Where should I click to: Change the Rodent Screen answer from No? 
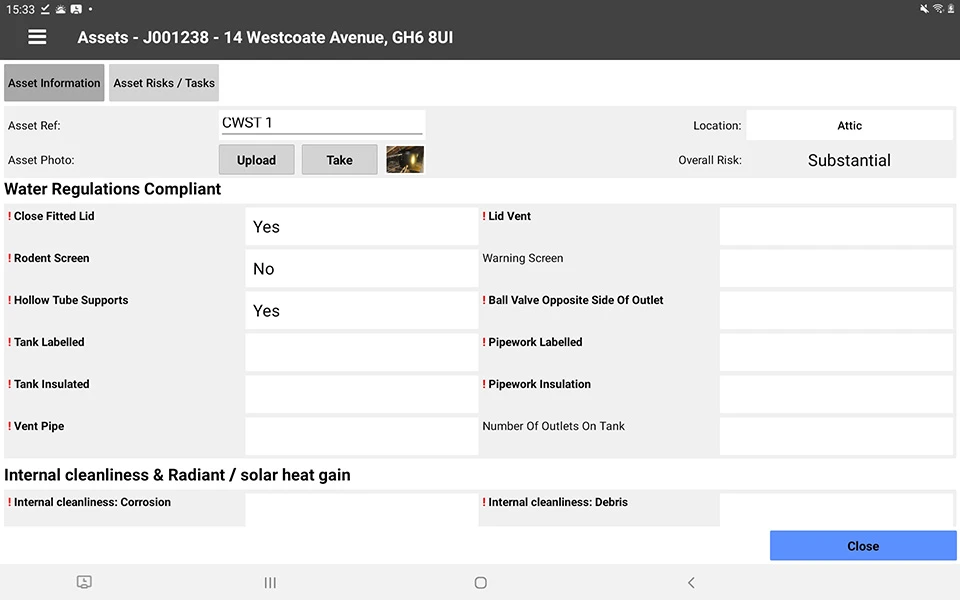coord(361,268)
